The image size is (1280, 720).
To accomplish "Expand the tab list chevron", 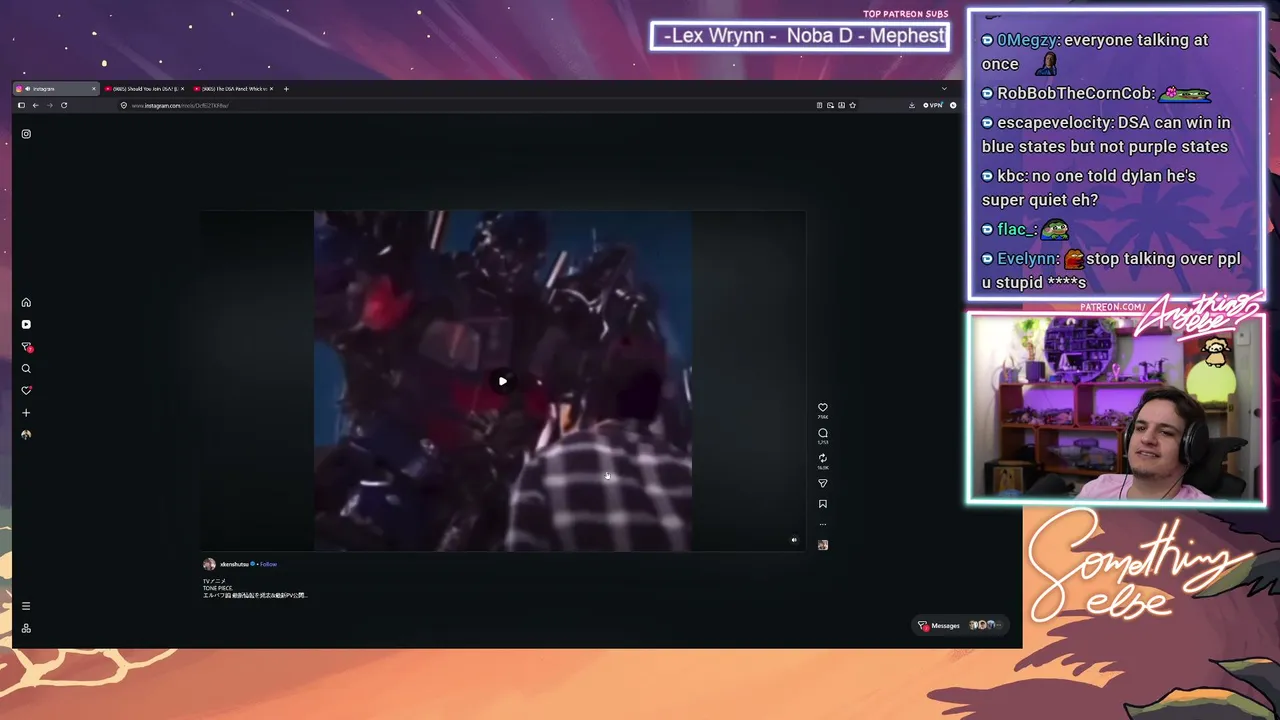I will 944,89.
